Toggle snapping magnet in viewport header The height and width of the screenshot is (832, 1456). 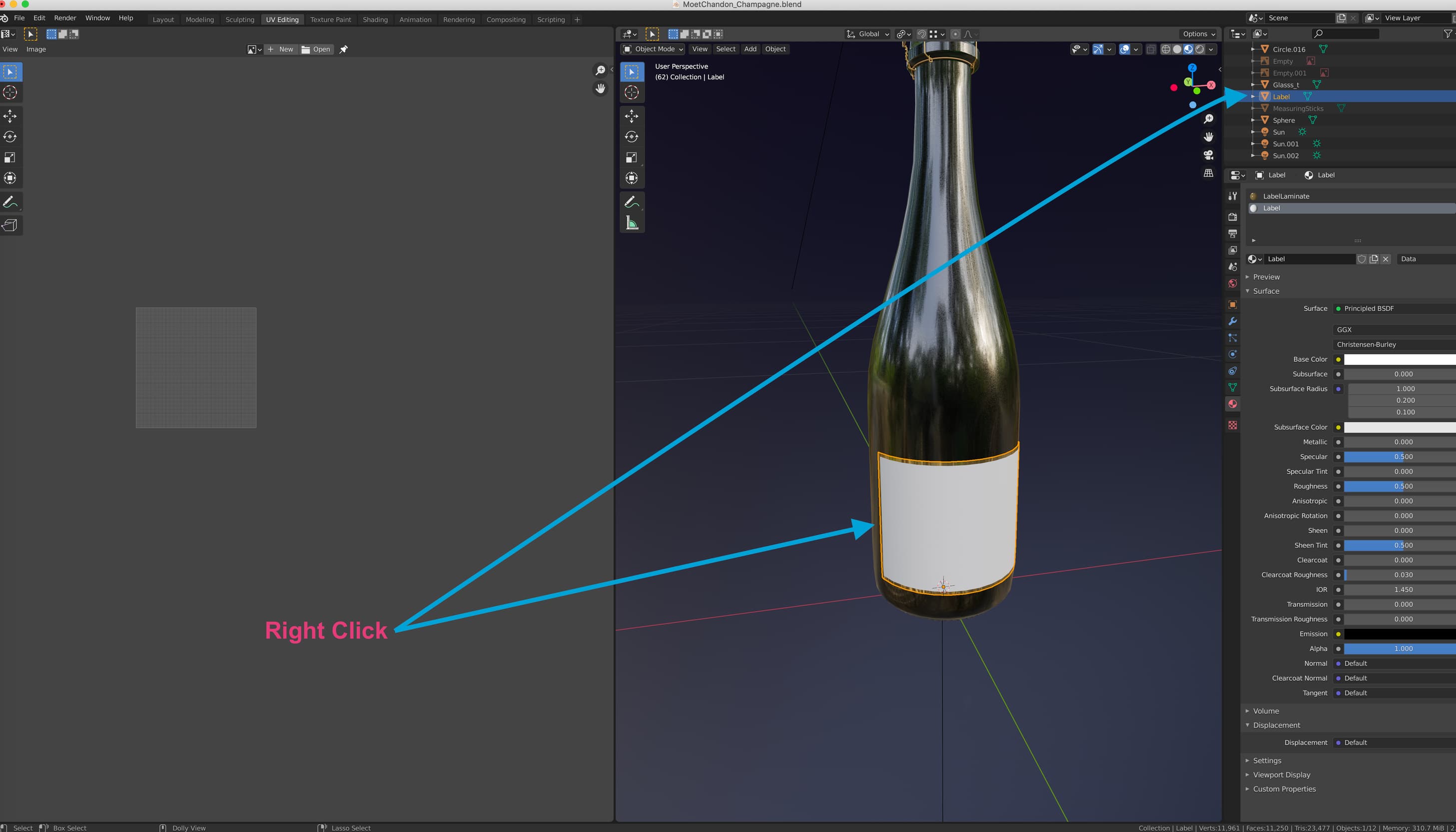921,34
